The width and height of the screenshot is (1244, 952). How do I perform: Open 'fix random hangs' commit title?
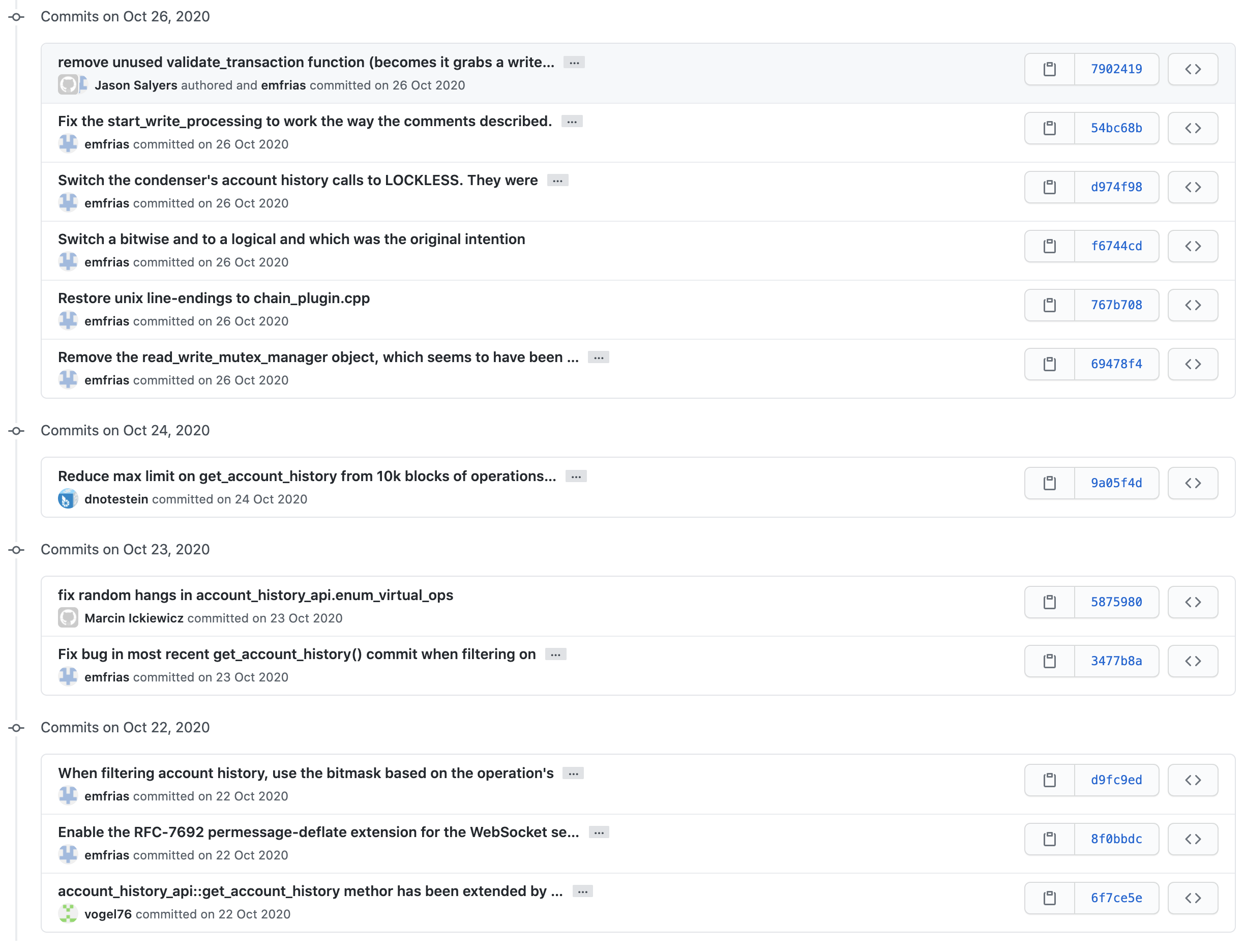point(255,595)
